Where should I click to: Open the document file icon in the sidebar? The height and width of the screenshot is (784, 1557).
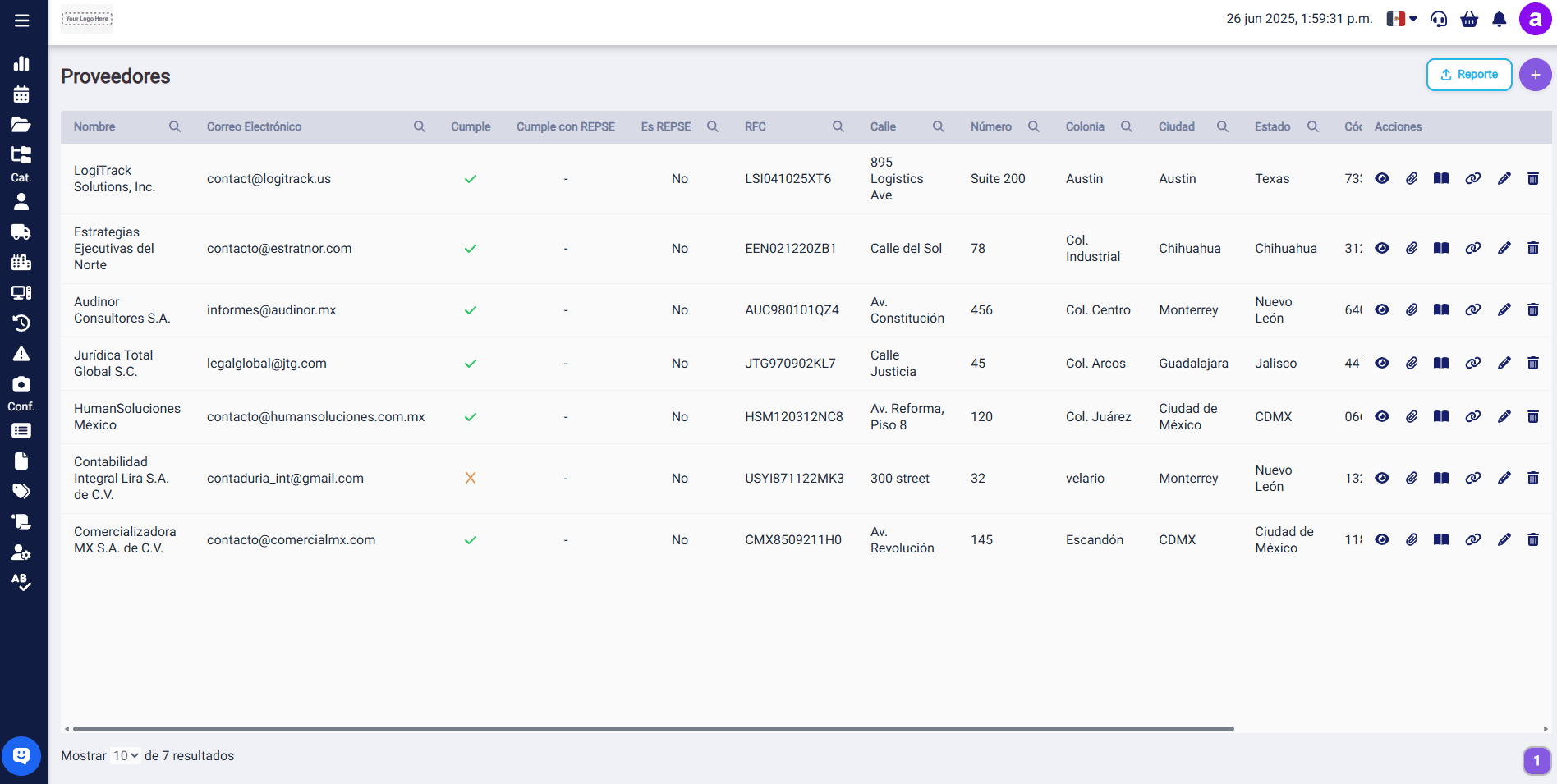tap(21, 461)
